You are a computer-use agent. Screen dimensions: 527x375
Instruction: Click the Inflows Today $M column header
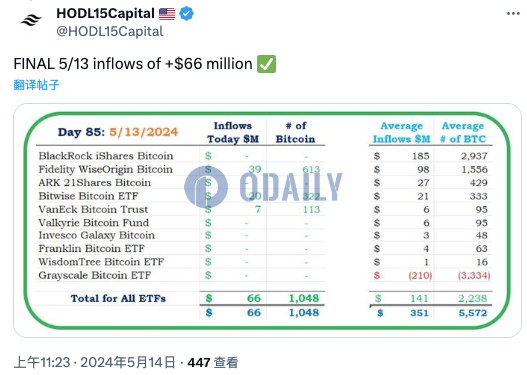coord(233,132)
